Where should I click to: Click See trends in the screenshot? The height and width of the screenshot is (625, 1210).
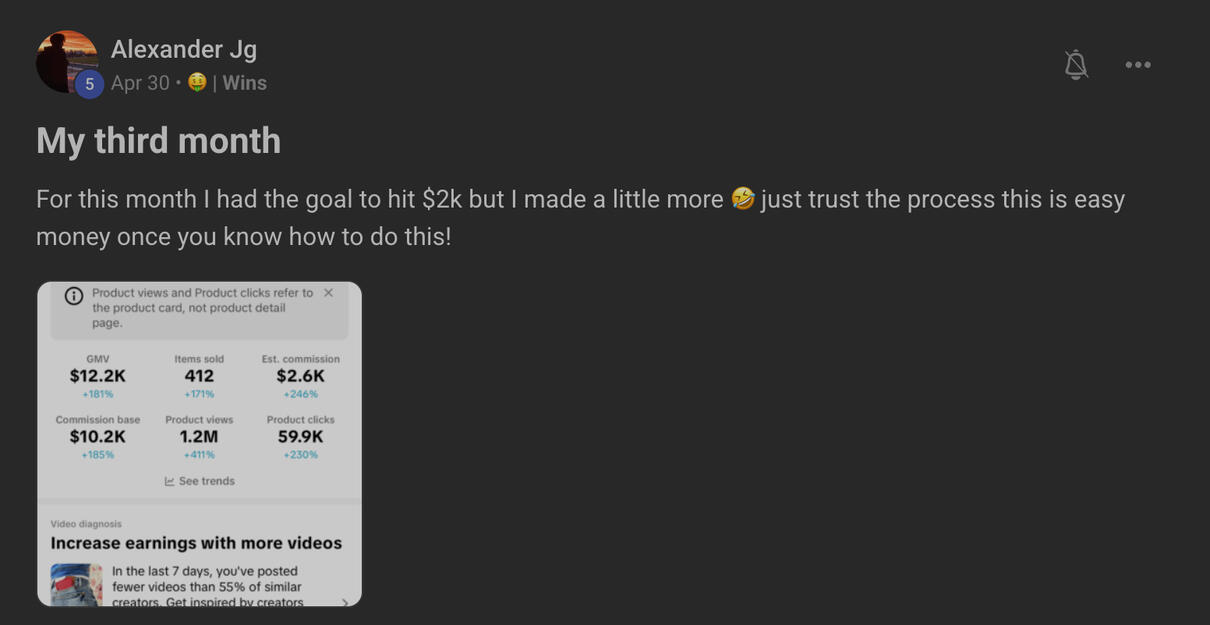click(207, 481)
